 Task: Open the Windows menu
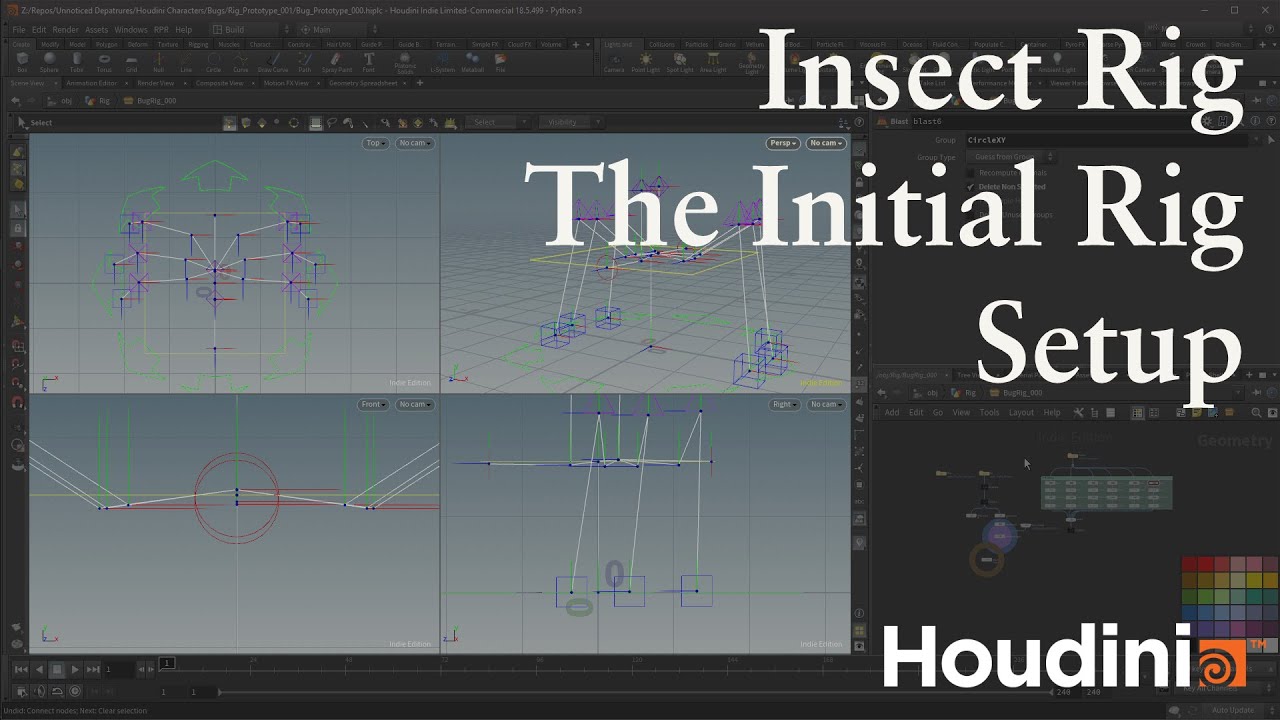[130, 30]
